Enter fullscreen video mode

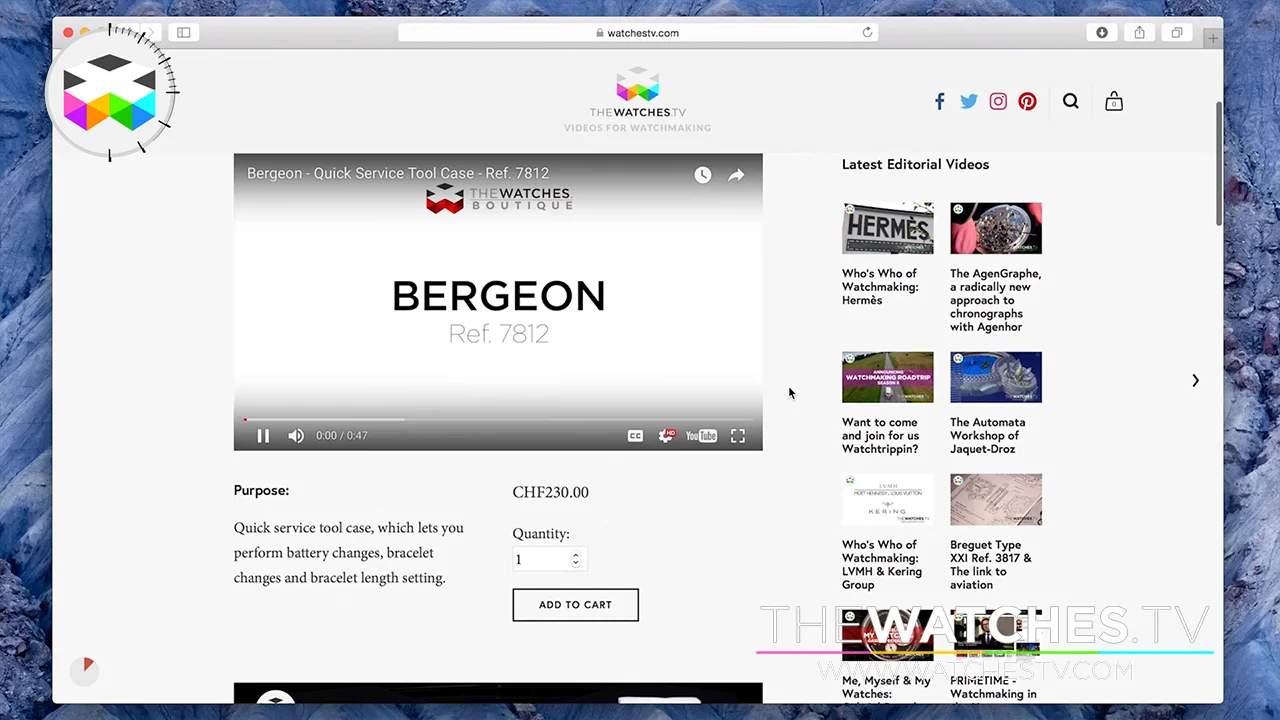pyautogui.click(x=738, y=436)
